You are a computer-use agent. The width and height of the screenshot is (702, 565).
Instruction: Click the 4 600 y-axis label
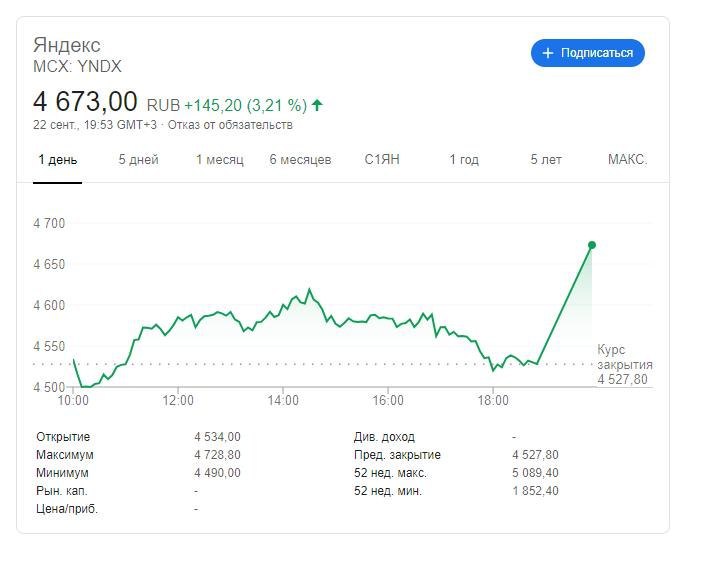tap(49, 305)
